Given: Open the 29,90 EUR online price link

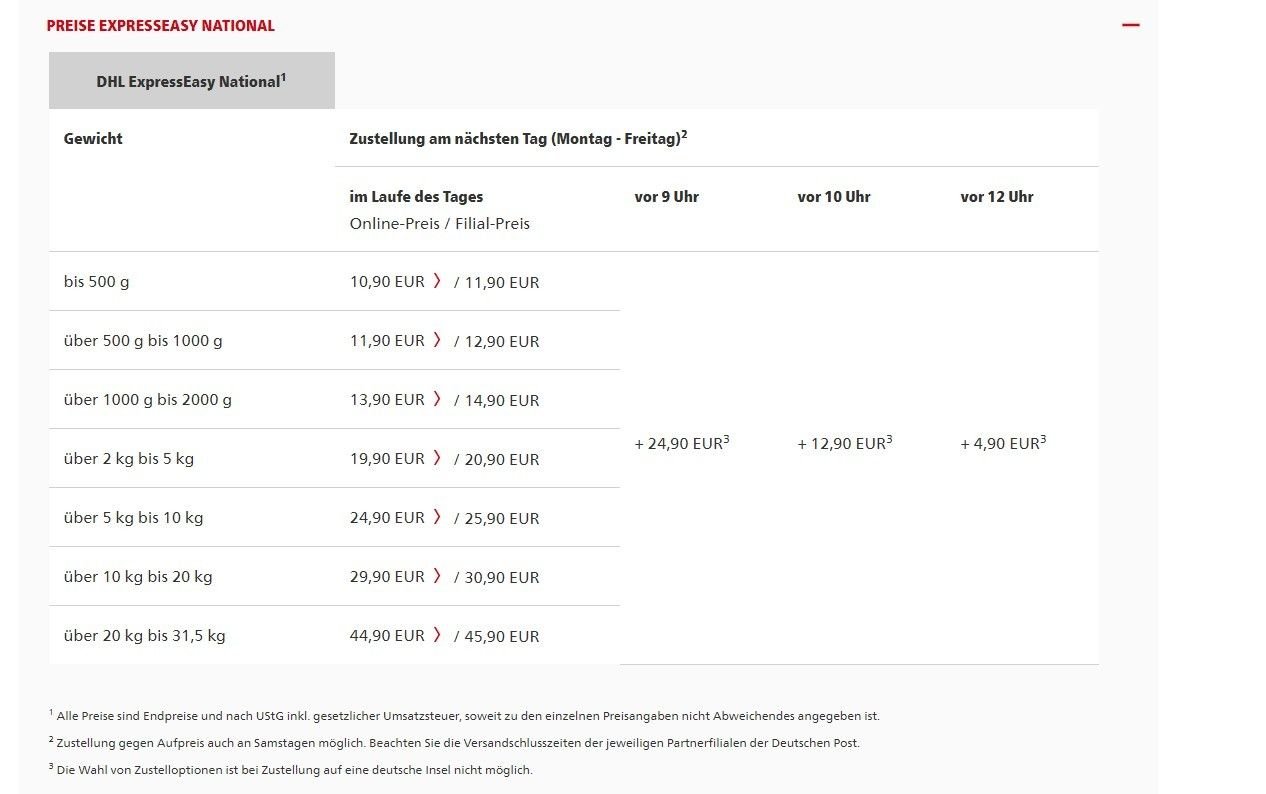Looking at the screenshot, I should point(395,577).
